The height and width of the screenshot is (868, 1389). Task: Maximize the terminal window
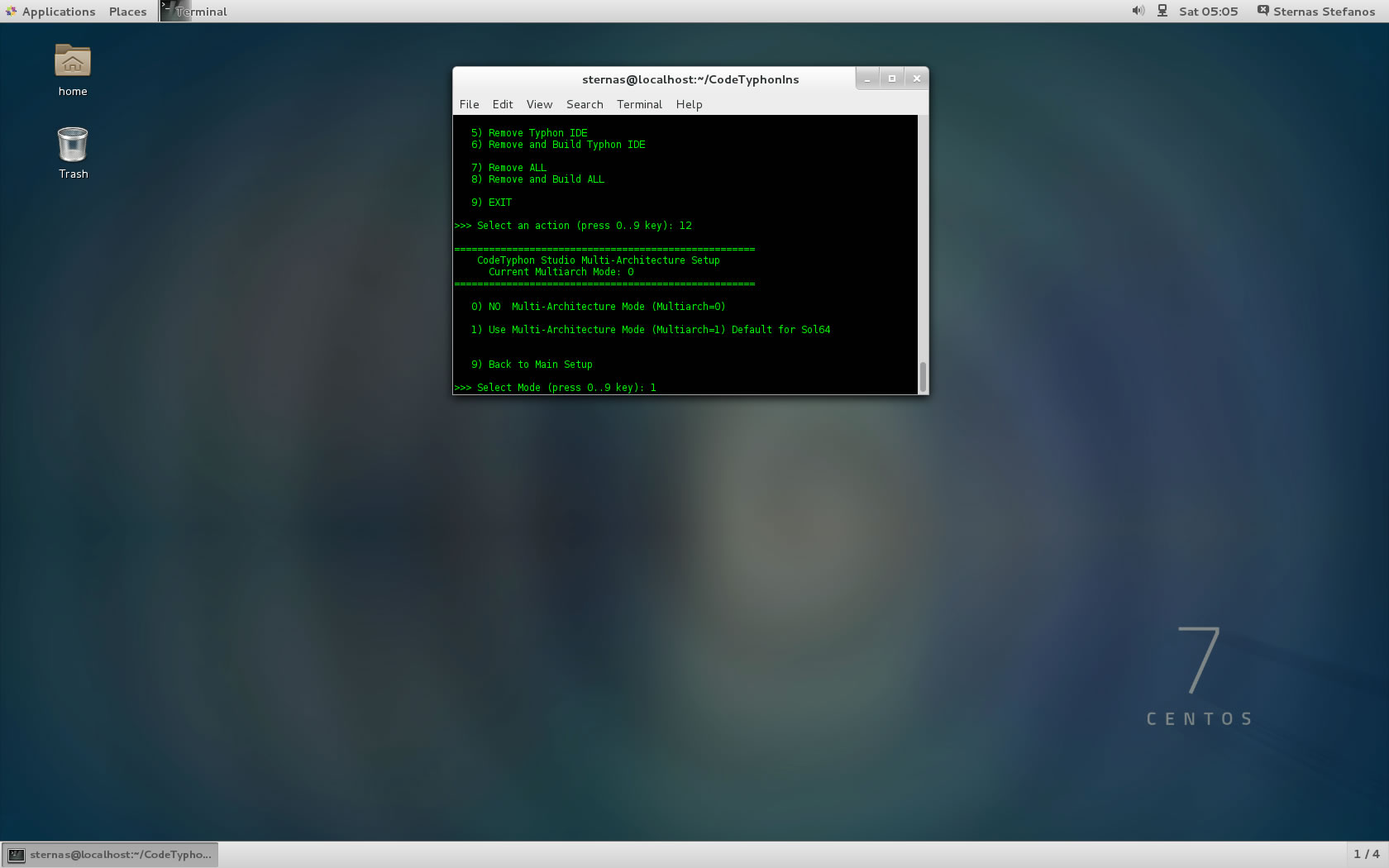(891, 79)
